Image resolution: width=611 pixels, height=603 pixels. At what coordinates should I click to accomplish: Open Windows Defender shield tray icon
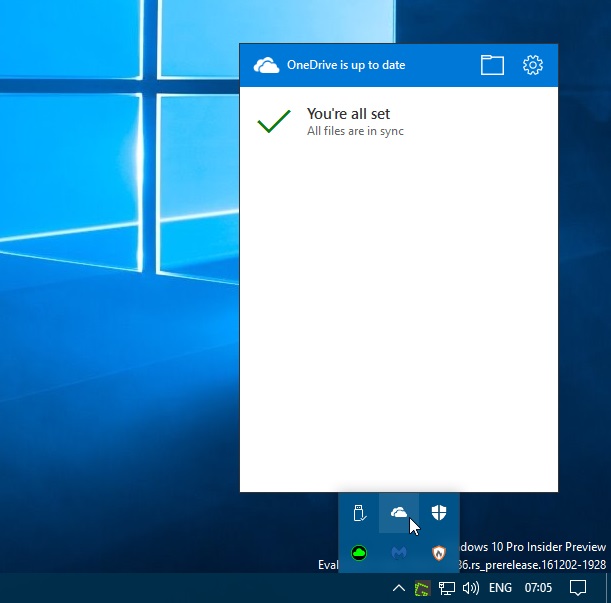click(439, 513)
